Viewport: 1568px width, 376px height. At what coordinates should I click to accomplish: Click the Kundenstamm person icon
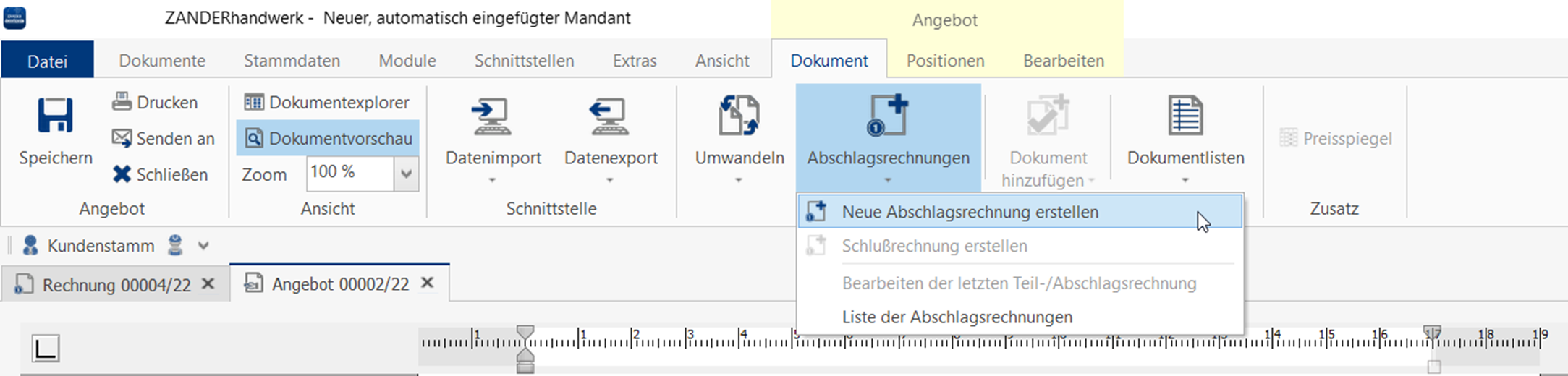[30, 246]
